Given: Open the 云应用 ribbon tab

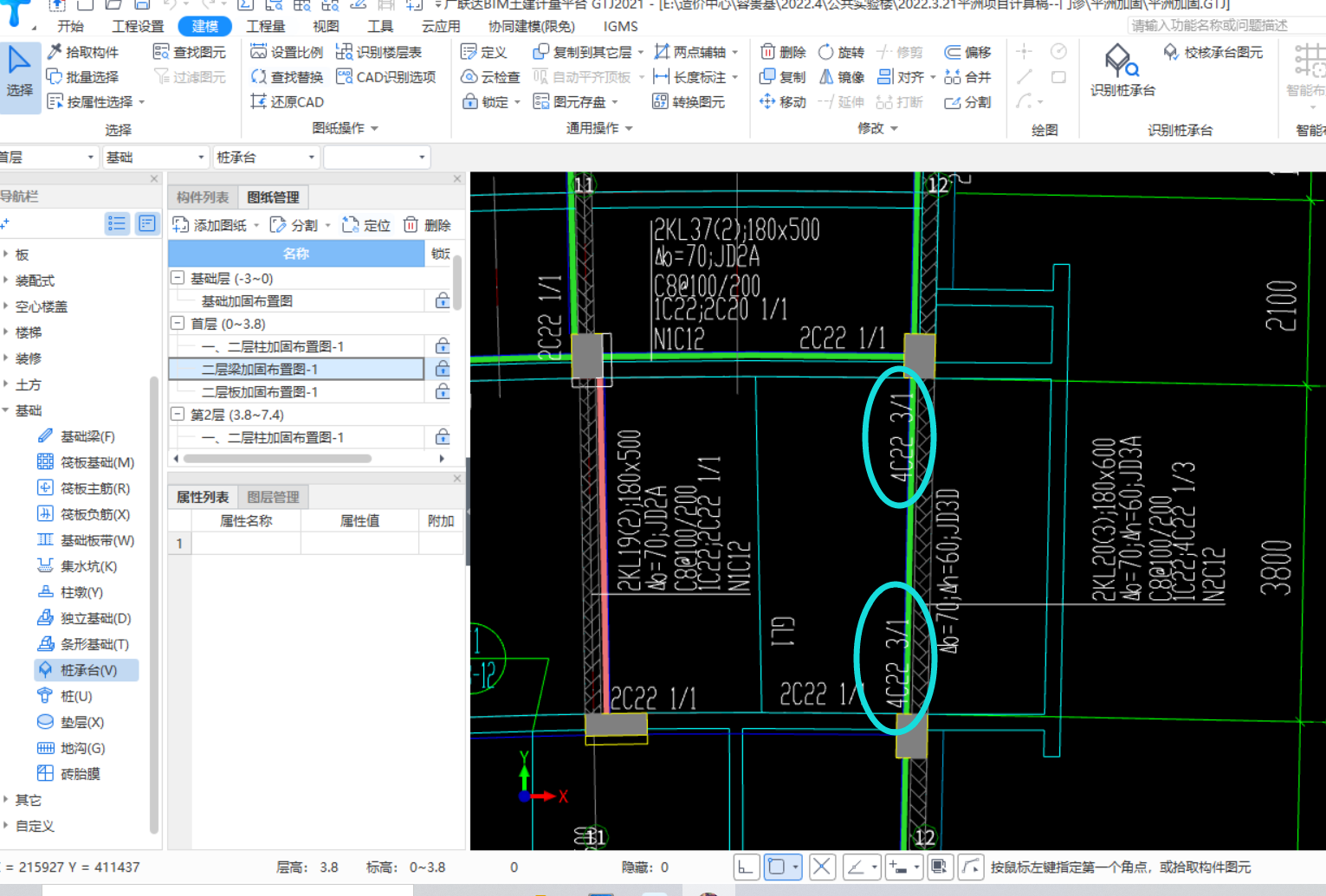Looking at the screenshot, I should (x=441, y=26).
